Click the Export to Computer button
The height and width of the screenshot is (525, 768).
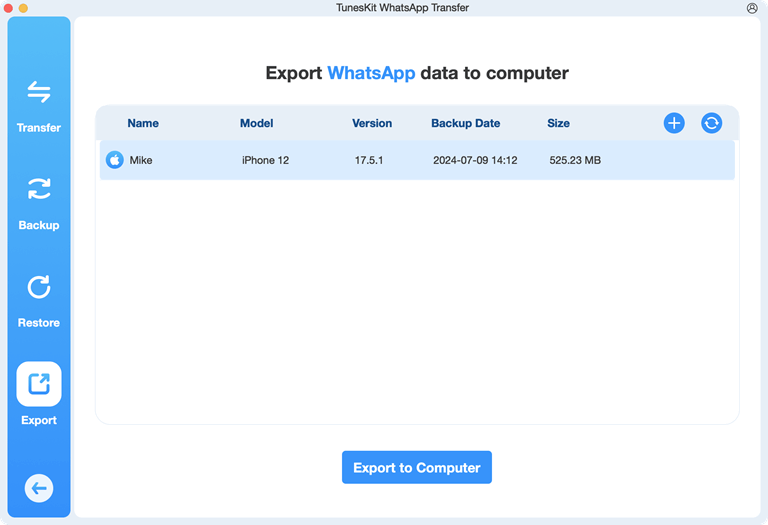click(x=417, y=467)
